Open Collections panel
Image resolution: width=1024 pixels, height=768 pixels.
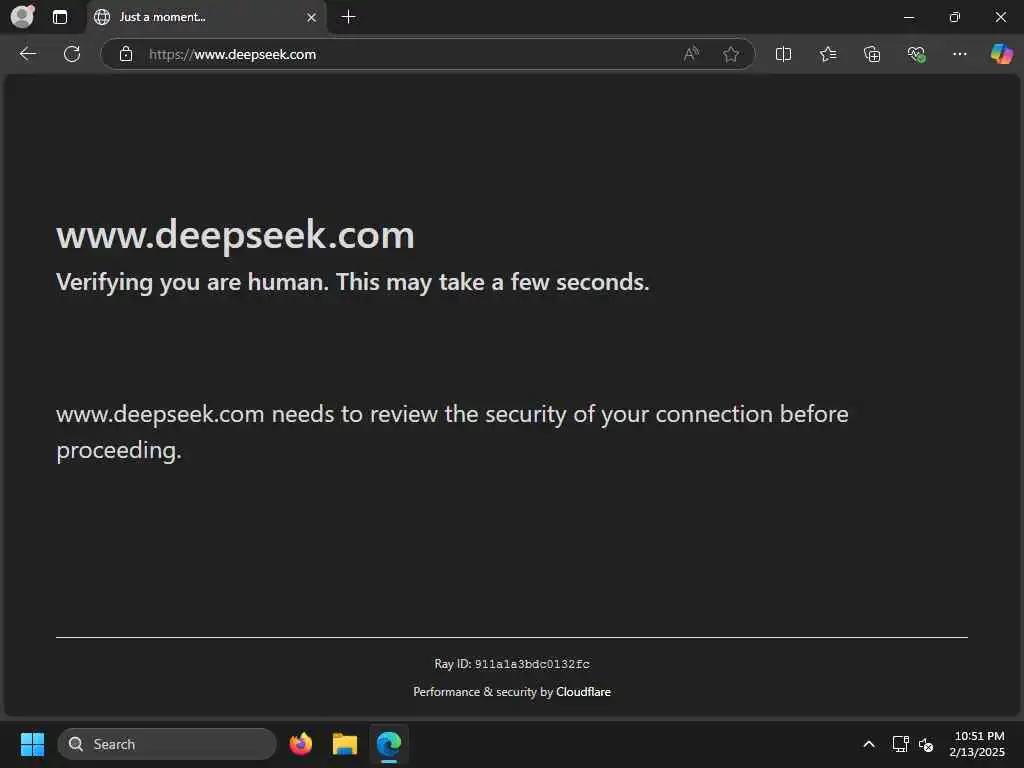point(872,54)
